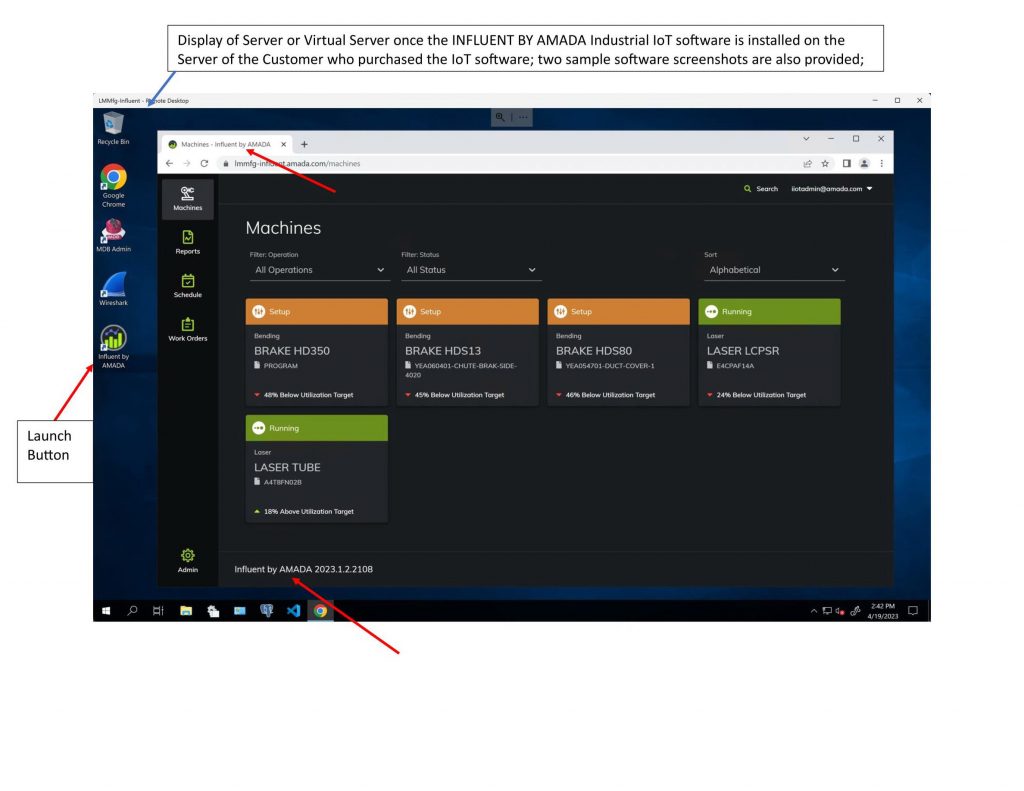Open the LASER LCPSR machine card

[x=769, y=352]
